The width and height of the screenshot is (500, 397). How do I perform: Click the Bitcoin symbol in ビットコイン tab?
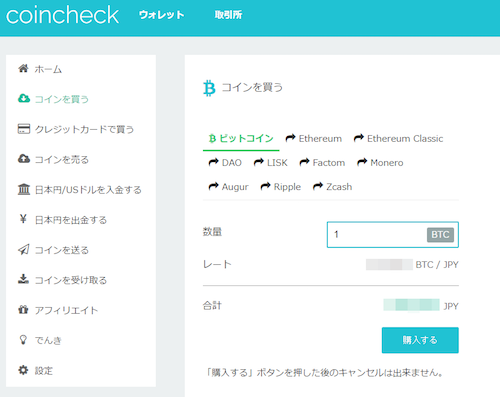[212, 138]
